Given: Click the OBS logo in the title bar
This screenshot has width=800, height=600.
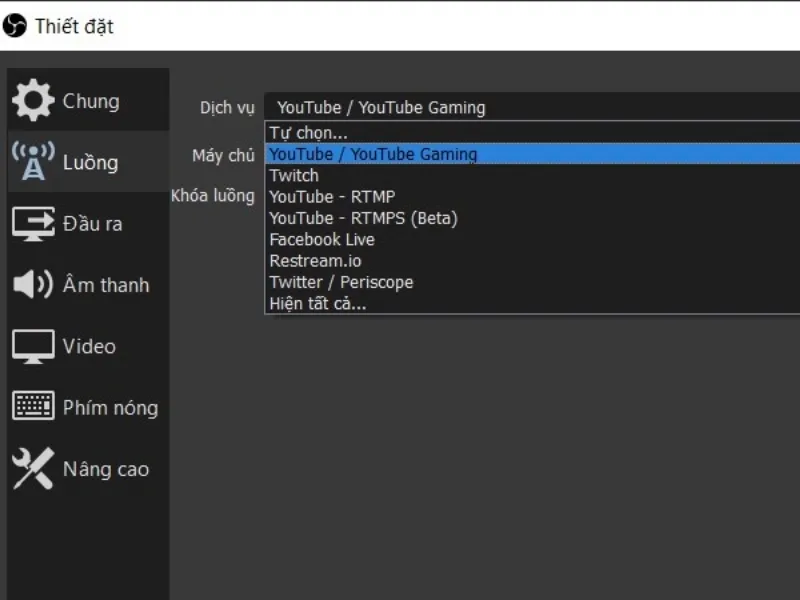Looking at the screenshot, I should click(x=13, y=27).
